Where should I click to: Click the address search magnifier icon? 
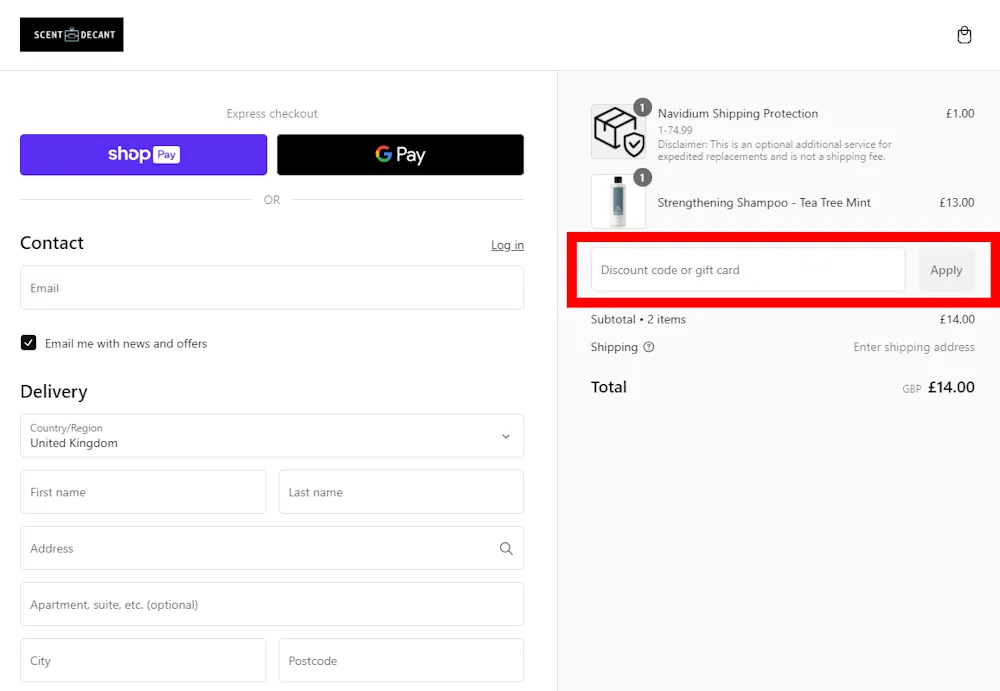506,548
